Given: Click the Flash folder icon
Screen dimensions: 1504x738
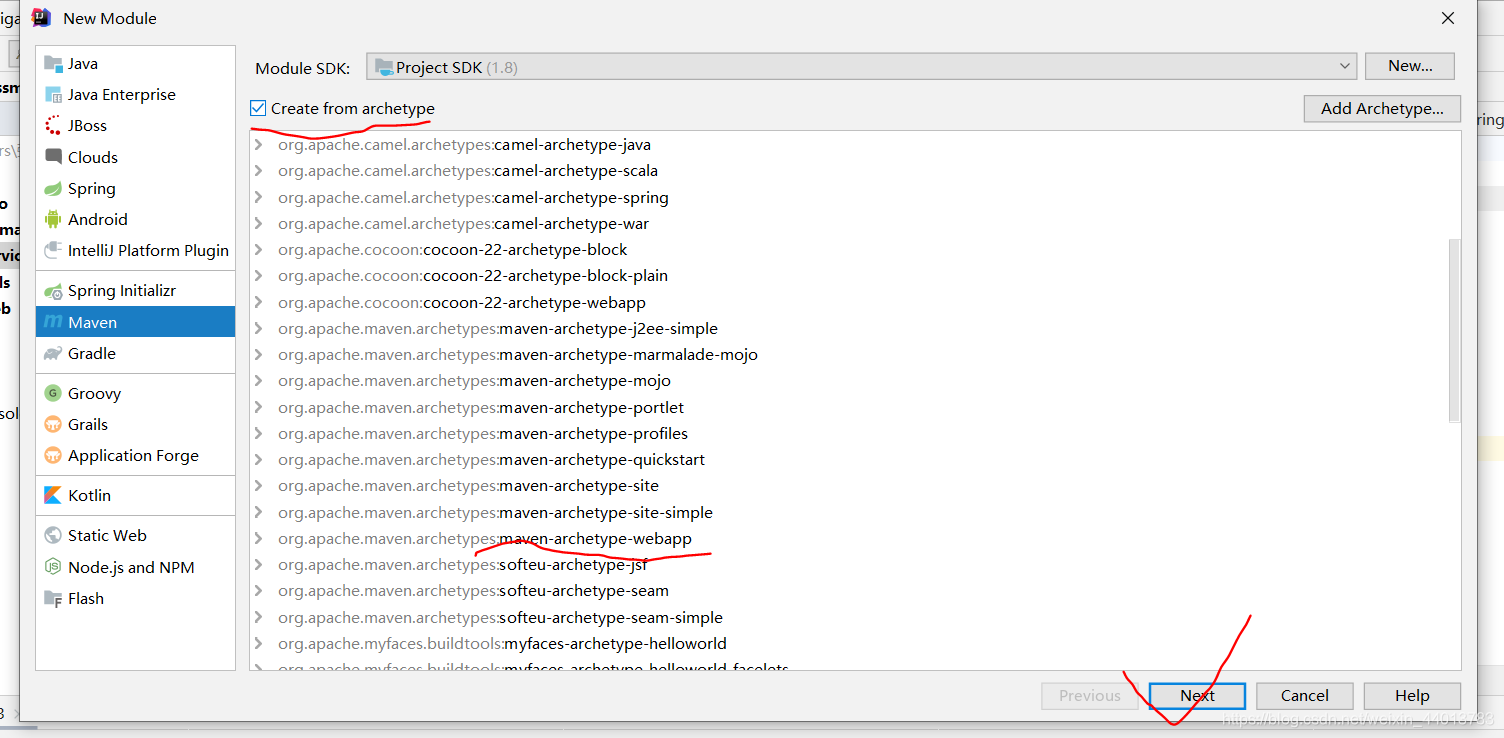Looking at the screenshot, I should coord(53,598).
